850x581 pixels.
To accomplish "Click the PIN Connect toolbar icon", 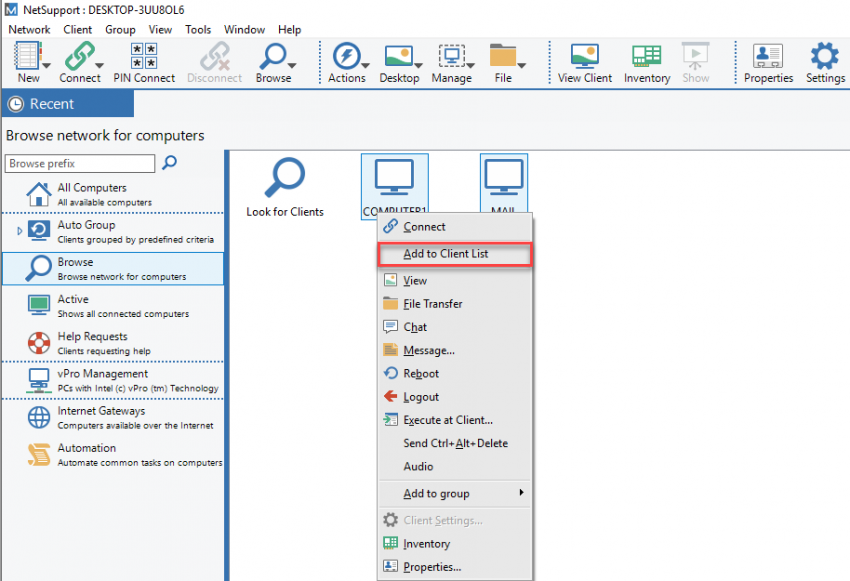I will coord(143,62).
